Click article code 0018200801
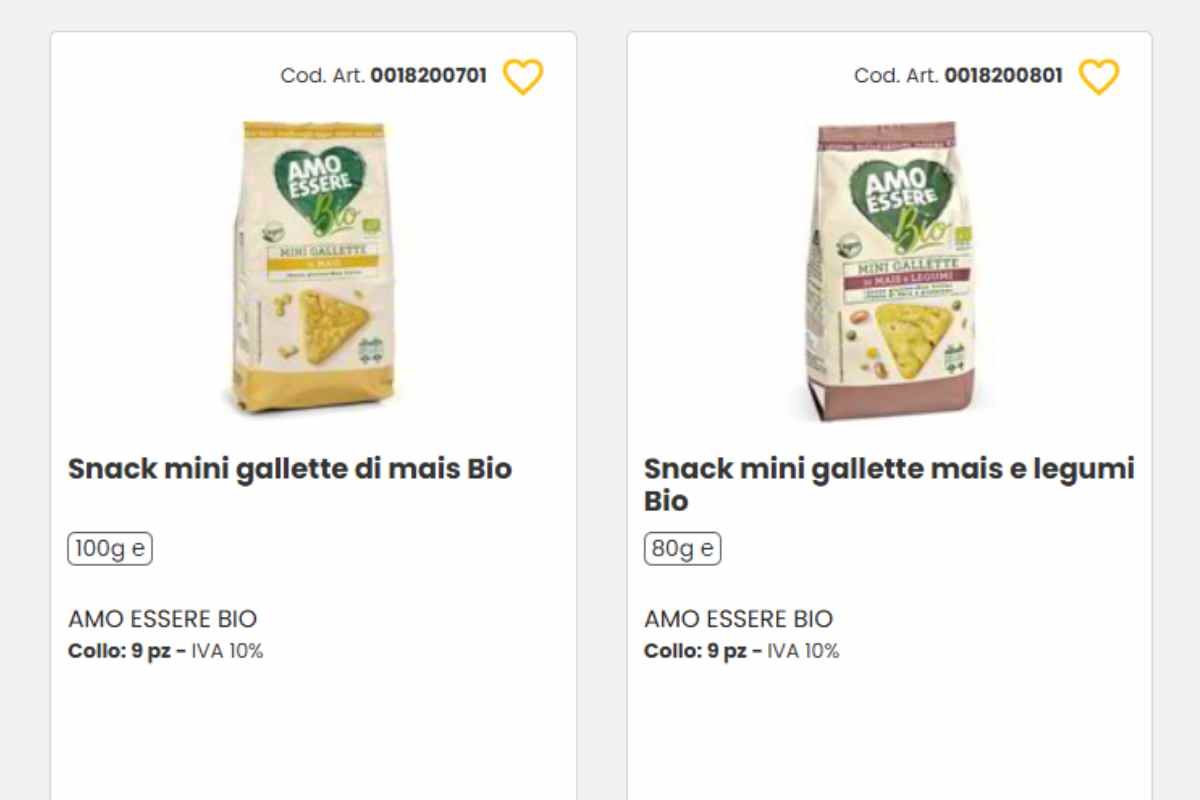Viewport: 1200px width, 800px height. click(1005, 74)
